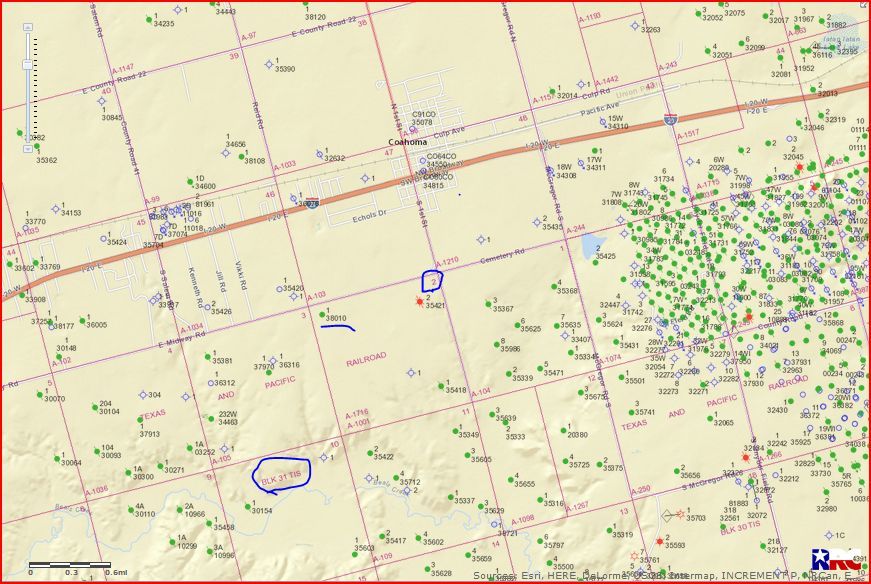Click the dry hole symbol beside 35703
This screenshot has height=584, width=871.
(x=680, y=513)
